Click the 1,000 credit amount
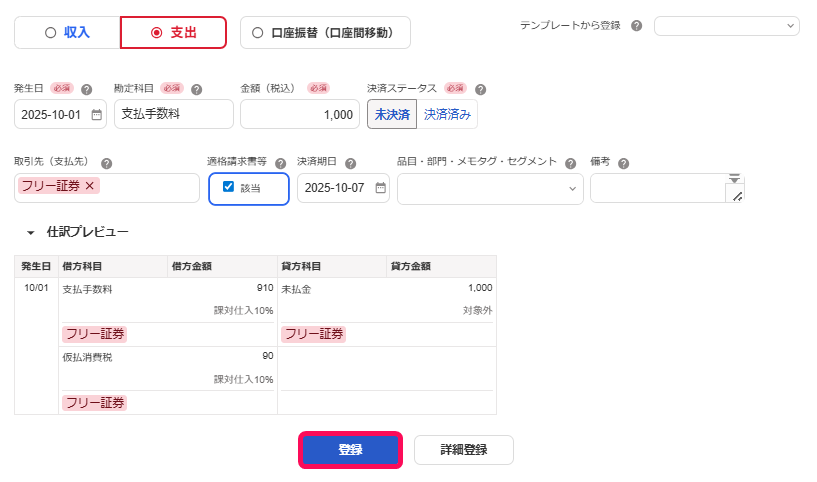 (480, 288)
